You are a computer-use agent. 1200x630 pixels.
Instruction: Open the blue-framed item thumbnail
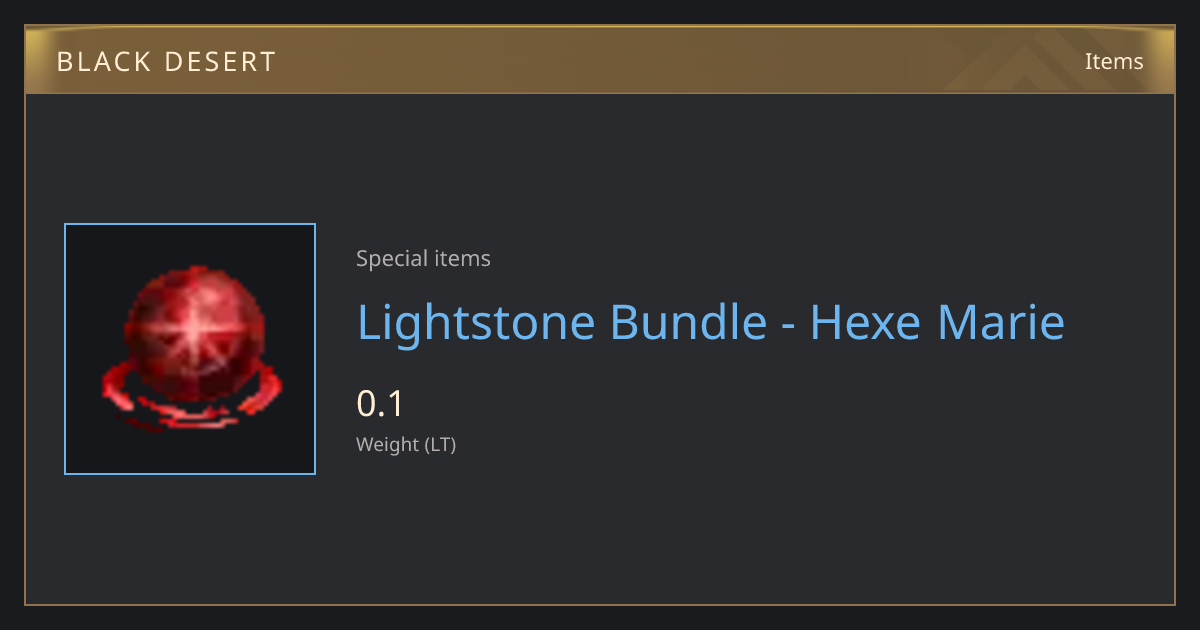(190, 349)
